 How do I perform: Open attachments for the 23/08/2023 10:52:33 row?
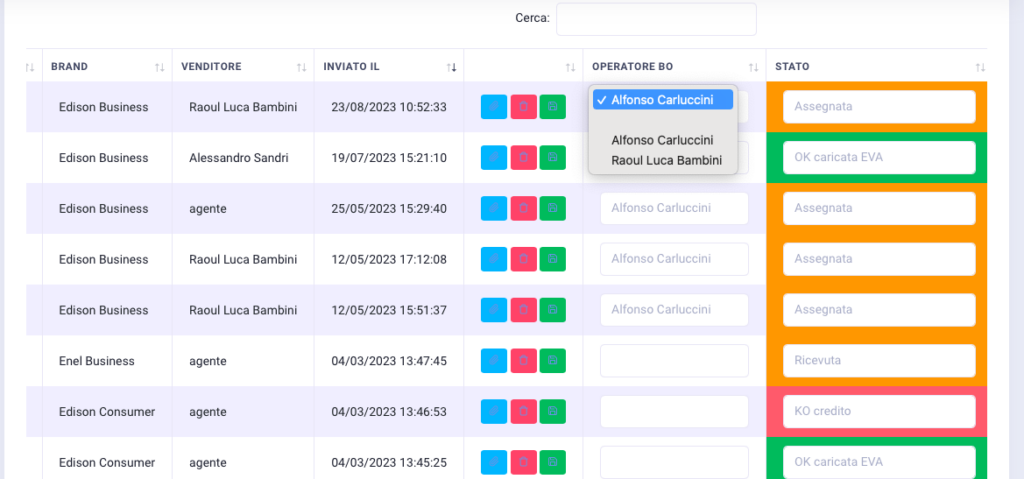[494, 107]
